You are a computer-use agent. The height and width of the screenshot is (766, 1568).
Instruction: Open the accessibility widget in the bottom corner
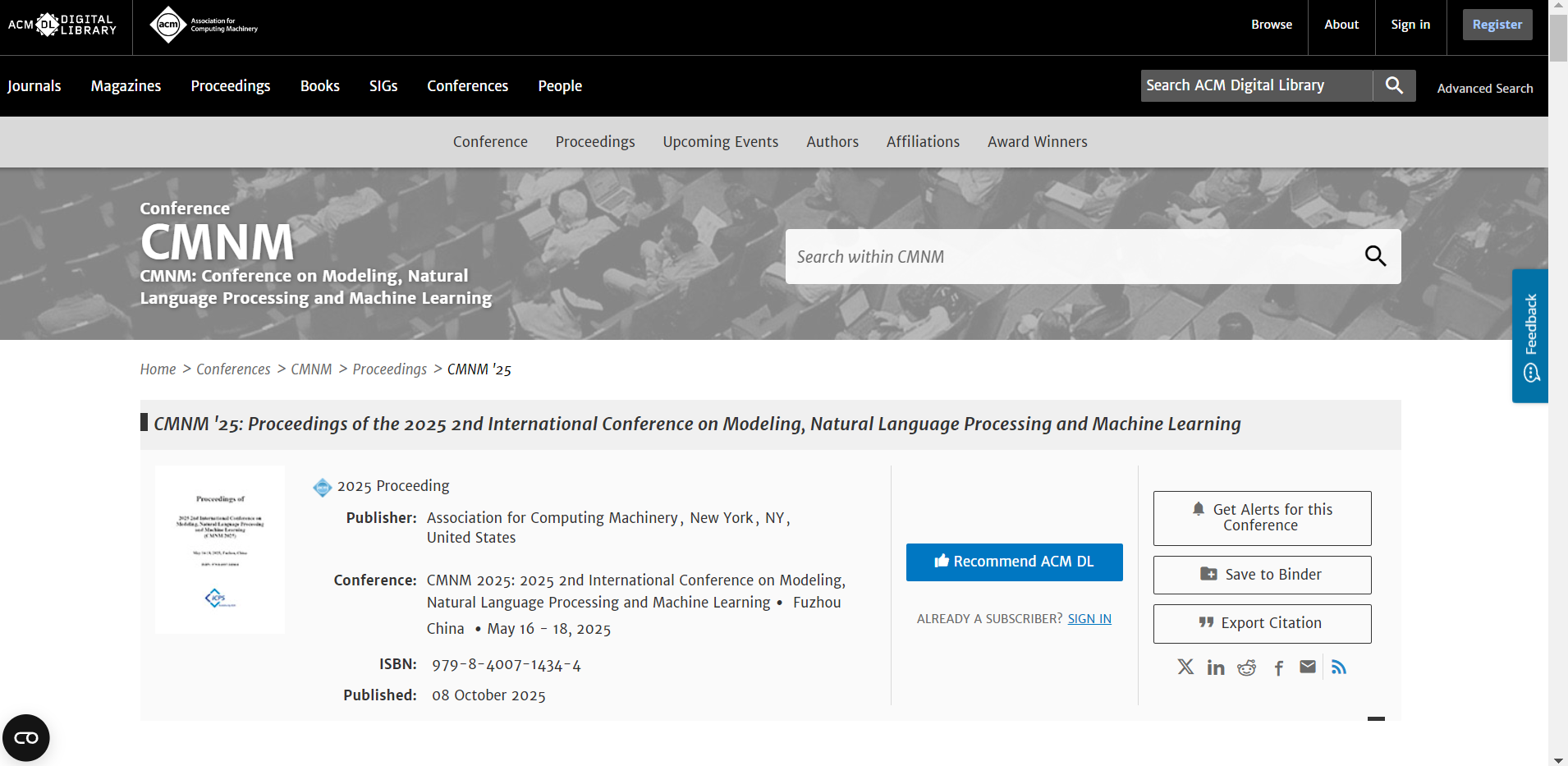point(26,738)
